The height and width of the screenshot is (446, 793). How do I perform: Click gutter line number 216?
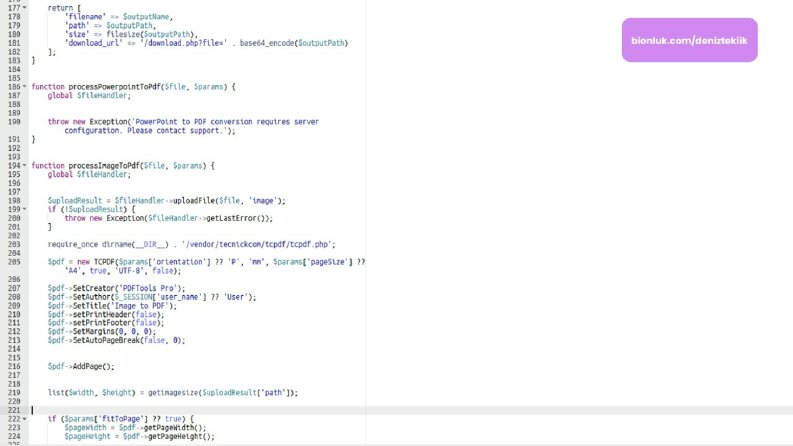click(x=14, y=367)
